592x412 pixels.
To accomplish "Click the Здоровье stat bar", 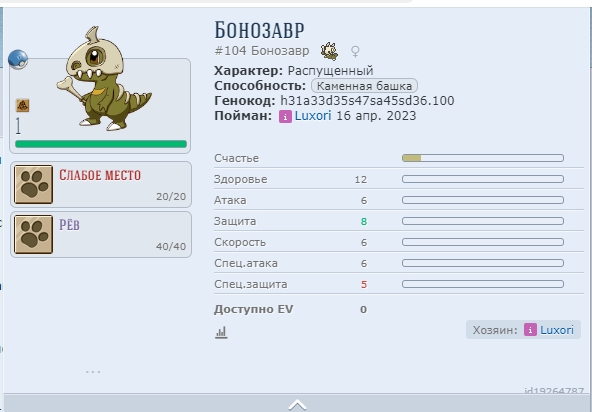I will [x=483, y=179].
